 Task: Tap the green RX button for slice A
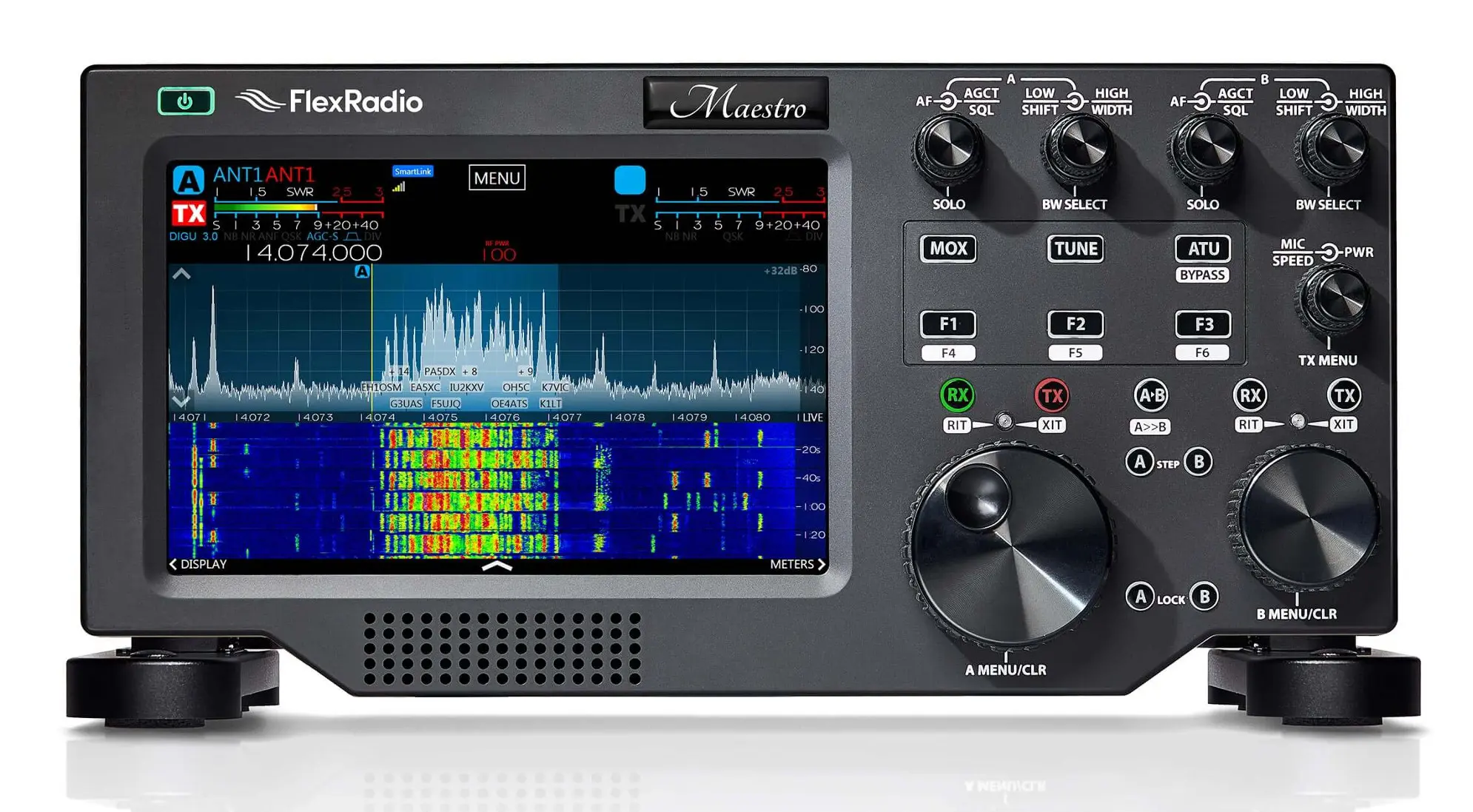point(957,395)
